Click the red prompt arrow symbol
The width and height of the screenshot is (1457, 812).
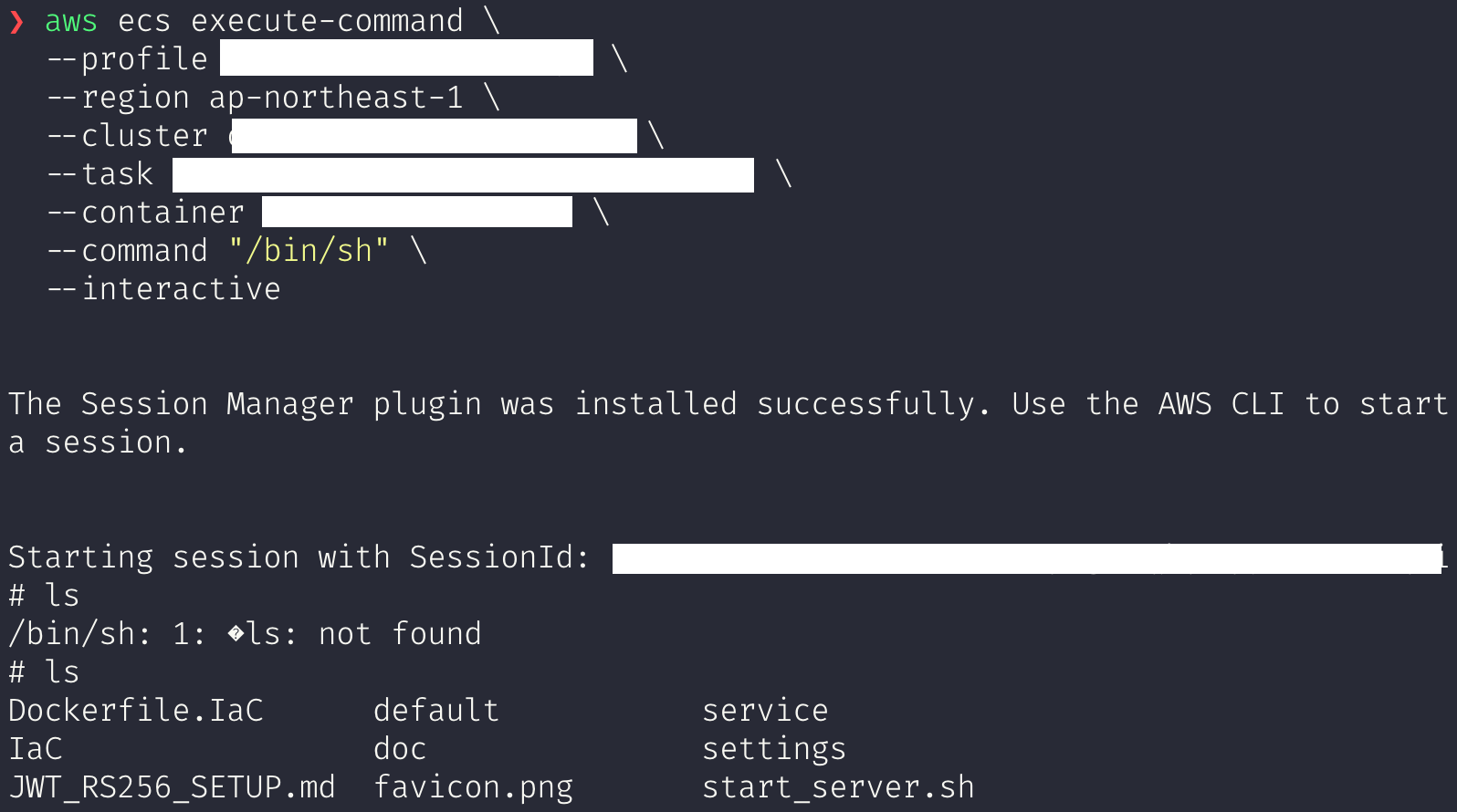click(x=16, y=22)
